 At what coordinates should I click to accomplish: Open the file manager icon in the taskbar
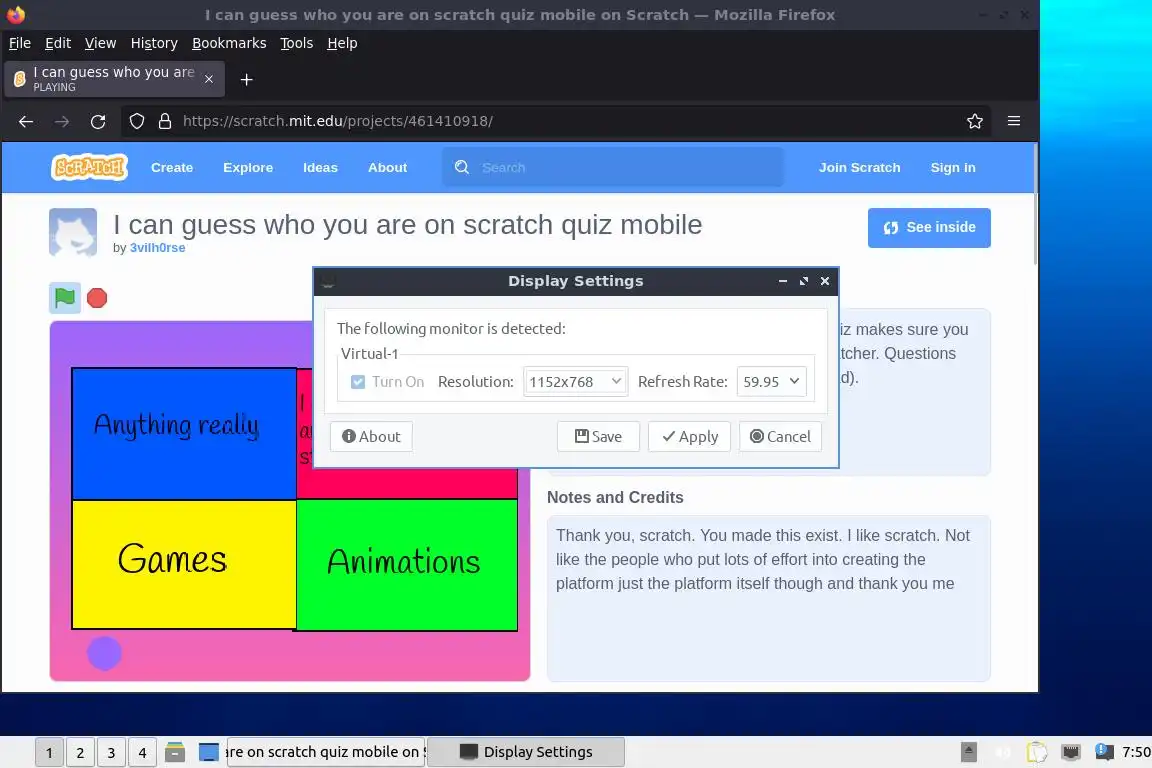[x=175, y=752]
